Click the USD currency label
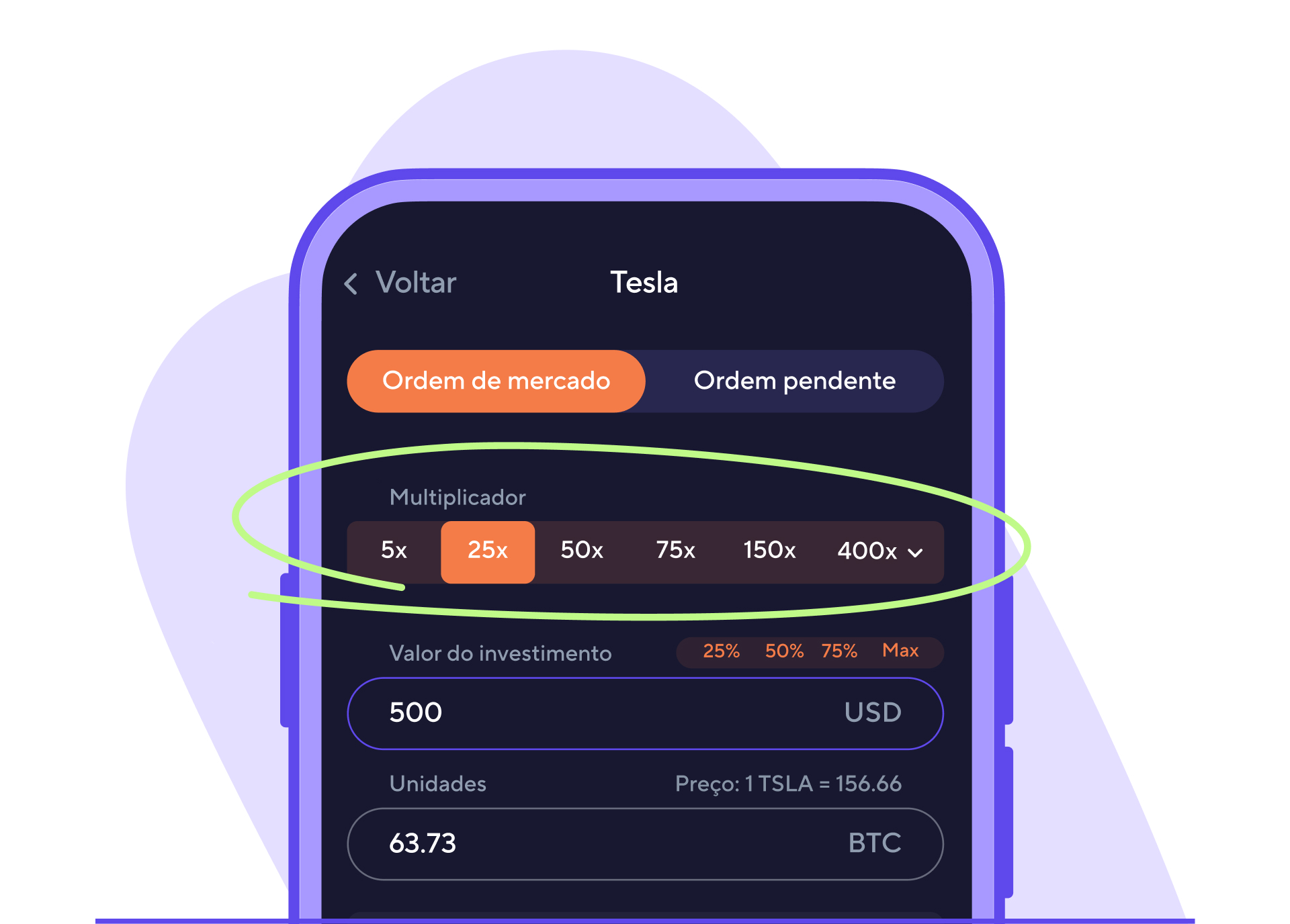1290x924 pixels. 873,712
